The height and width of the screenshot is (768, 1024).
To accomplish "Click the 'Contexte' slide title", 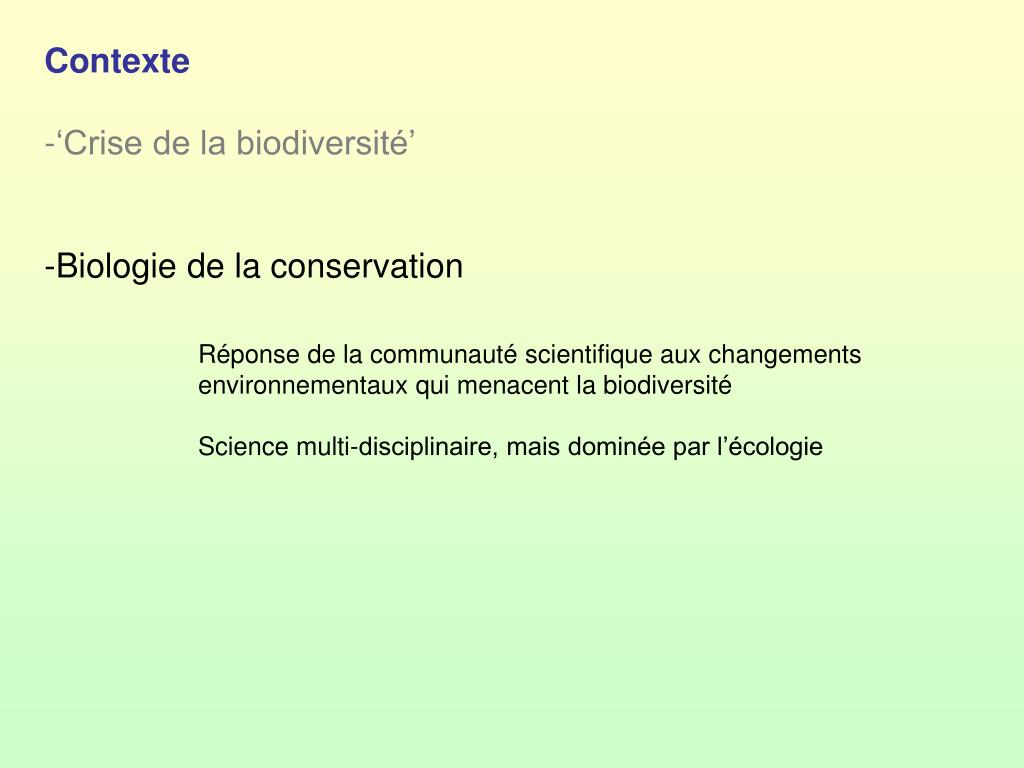I will pyautogui.click(x=117, y=61).
